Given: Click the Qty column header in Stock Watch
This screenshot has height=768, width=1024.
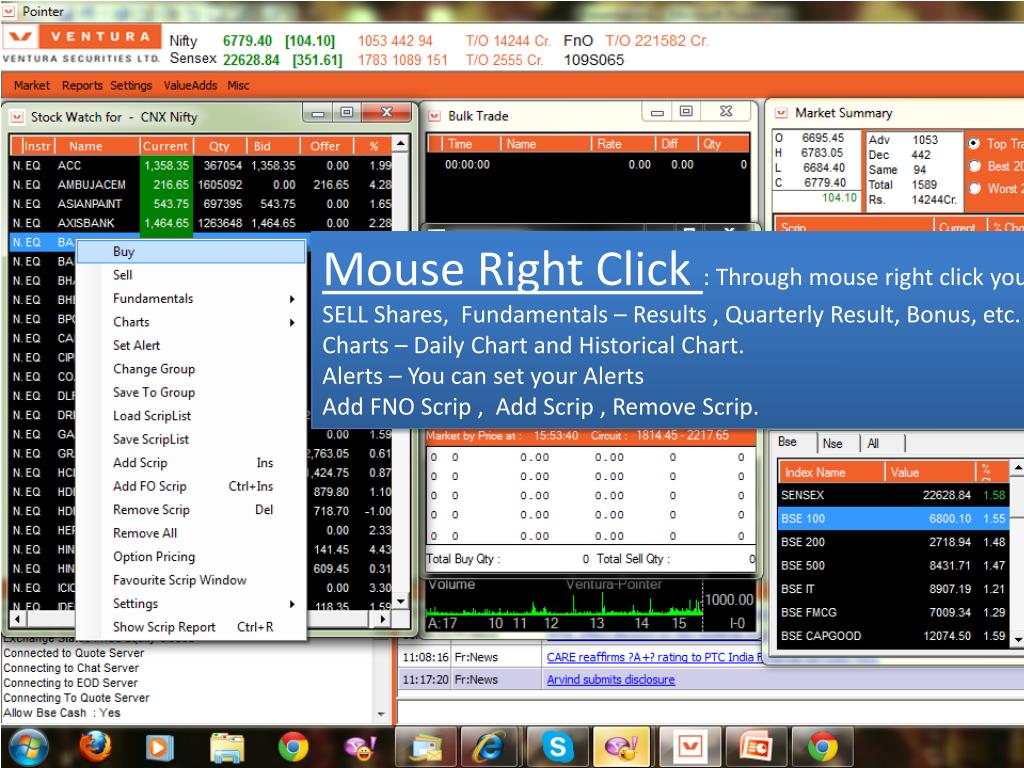Looking at the screenshot, I should click(x=219, y=146).
